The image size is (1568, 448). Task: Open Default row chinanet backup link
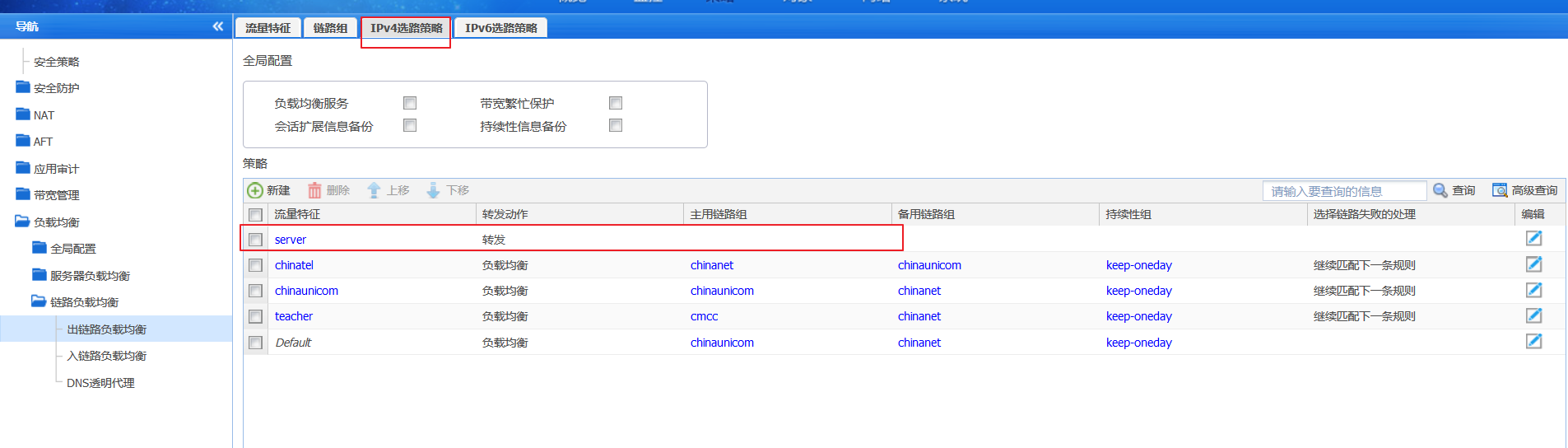pos(919,343)
